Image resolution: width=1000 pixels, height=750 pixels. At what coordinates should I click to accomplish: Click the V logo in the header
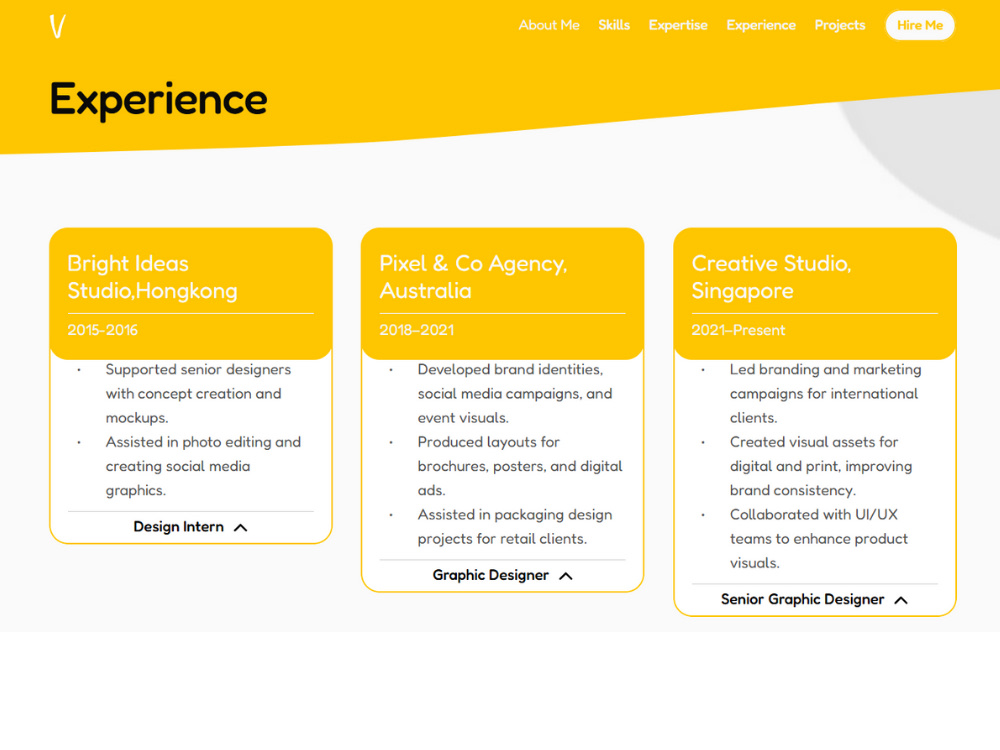(x=57, y=26)
